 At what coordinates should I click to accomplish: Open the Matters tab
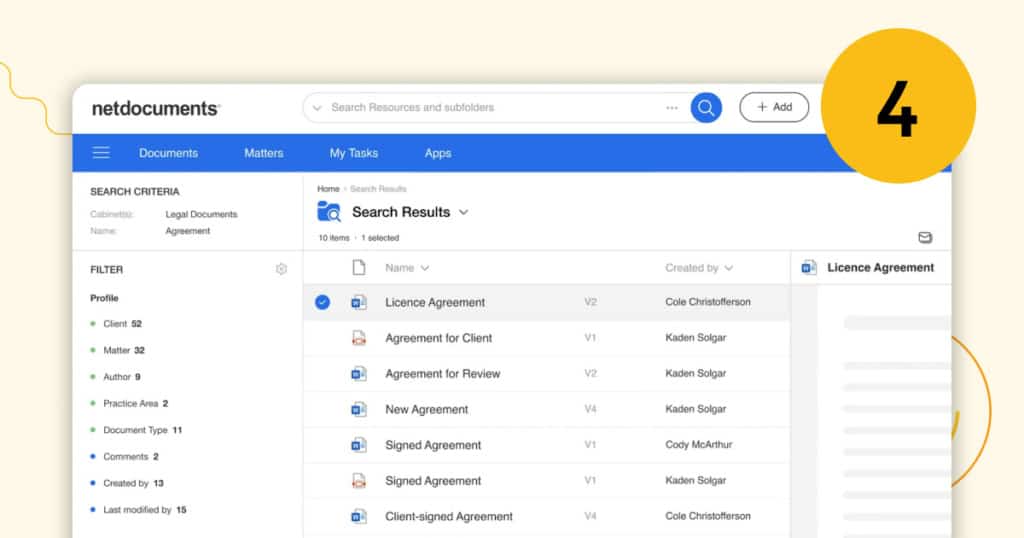pyautogui.click(x=264, y=153)
